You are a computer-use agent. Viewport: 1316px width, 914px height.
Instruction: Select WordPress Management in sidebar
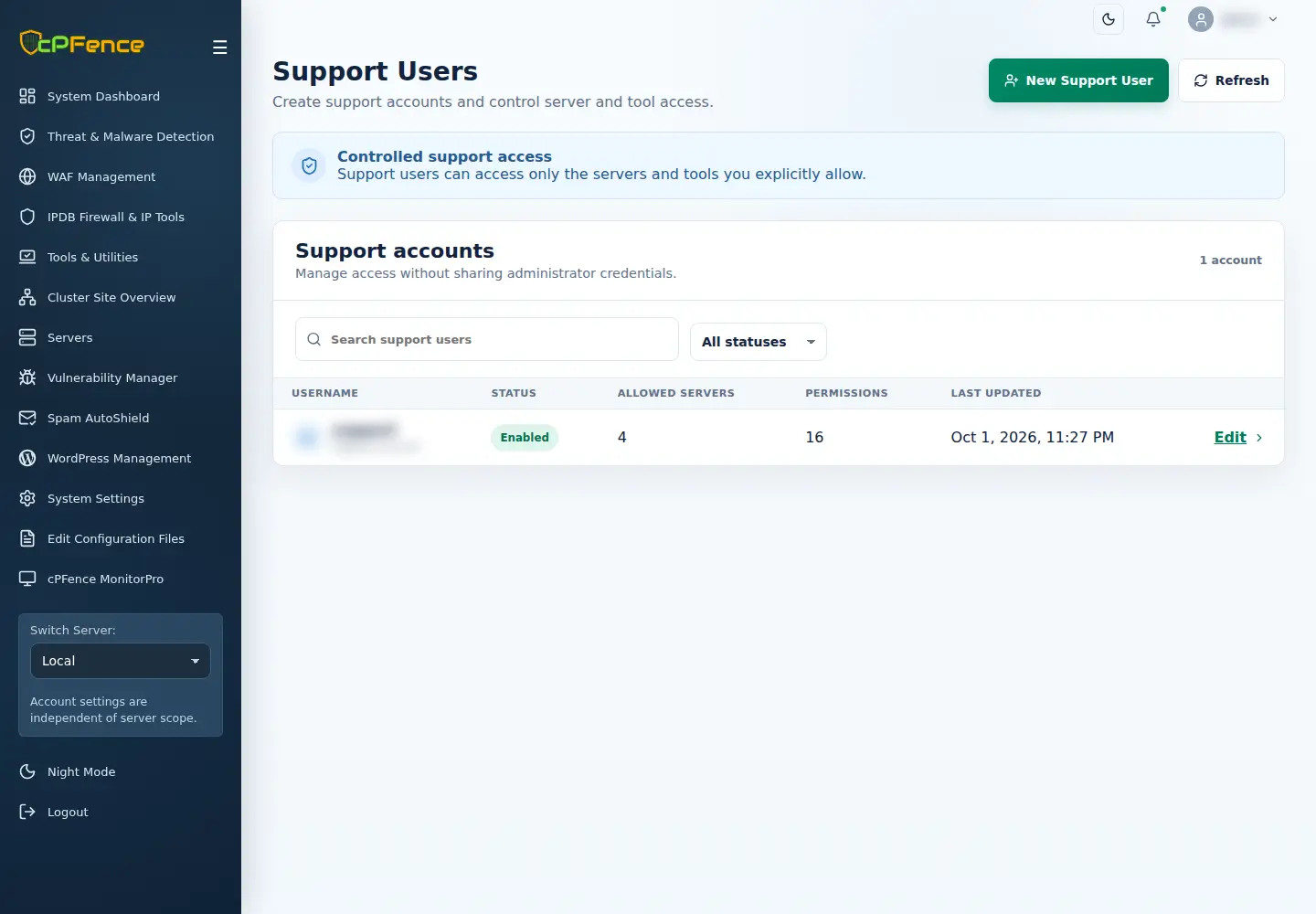(x=121, y=458)
